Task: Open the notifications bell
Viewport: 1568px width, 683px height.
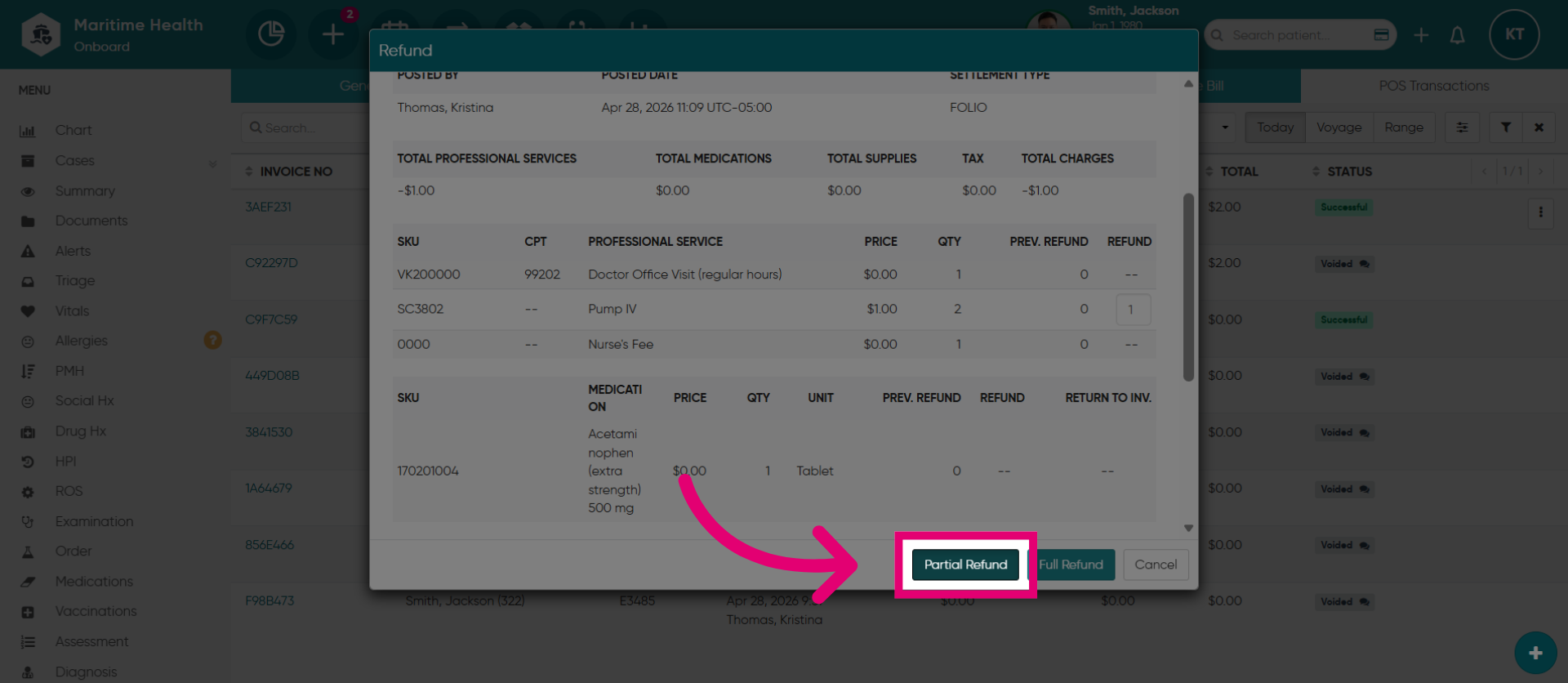Action: pos(1457,35)
